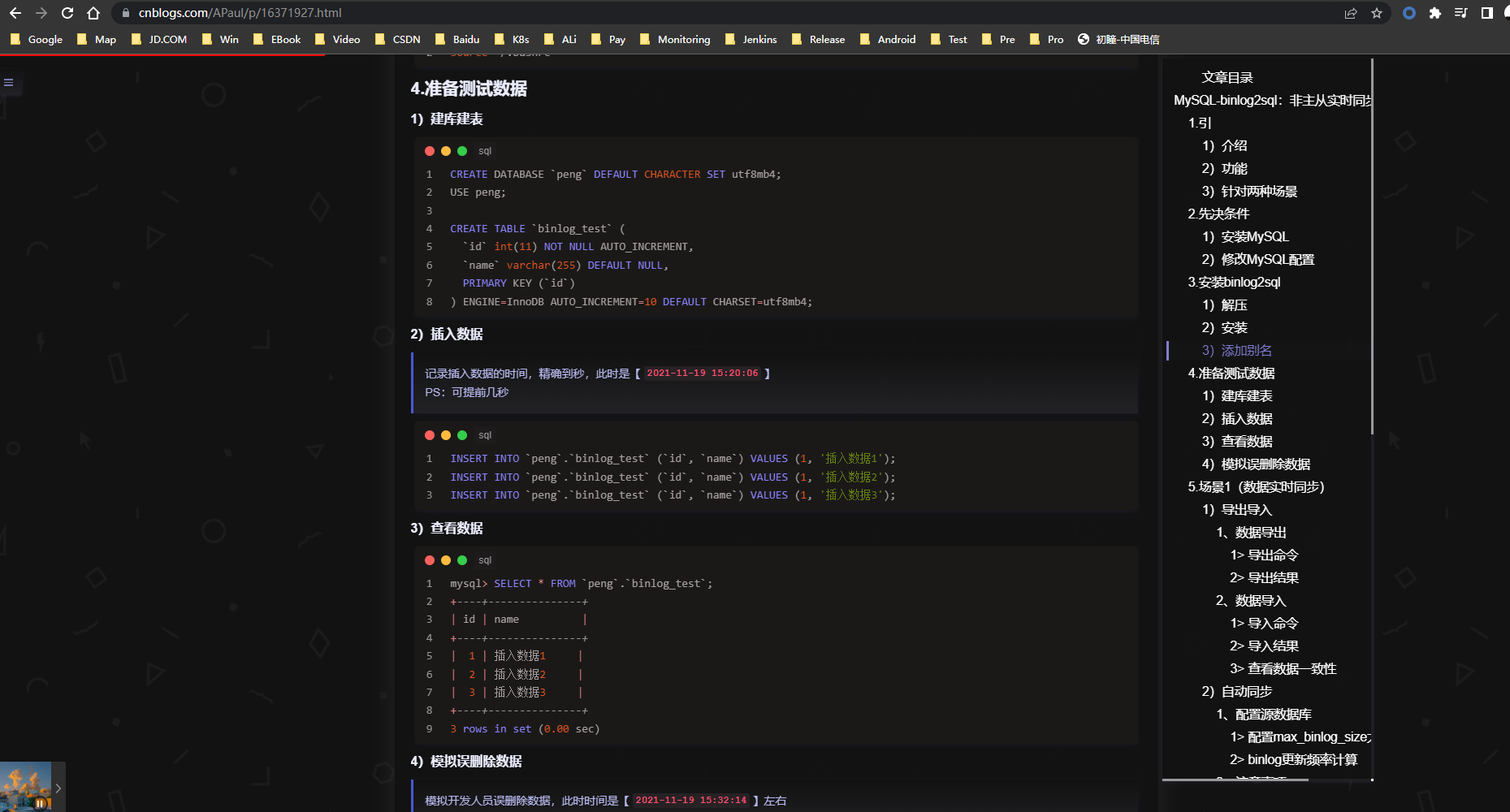Jump to 5.场景1 (数据实时同步) entry
This screenshot has height=812, width=1510.
1257,486
